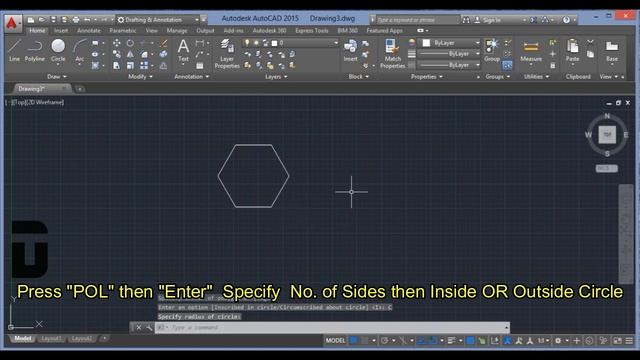Image resolution: width=640 pixels, height=360 pixels.
Task: Open the AutoCAD application menu button
Action: click(13, 23)
